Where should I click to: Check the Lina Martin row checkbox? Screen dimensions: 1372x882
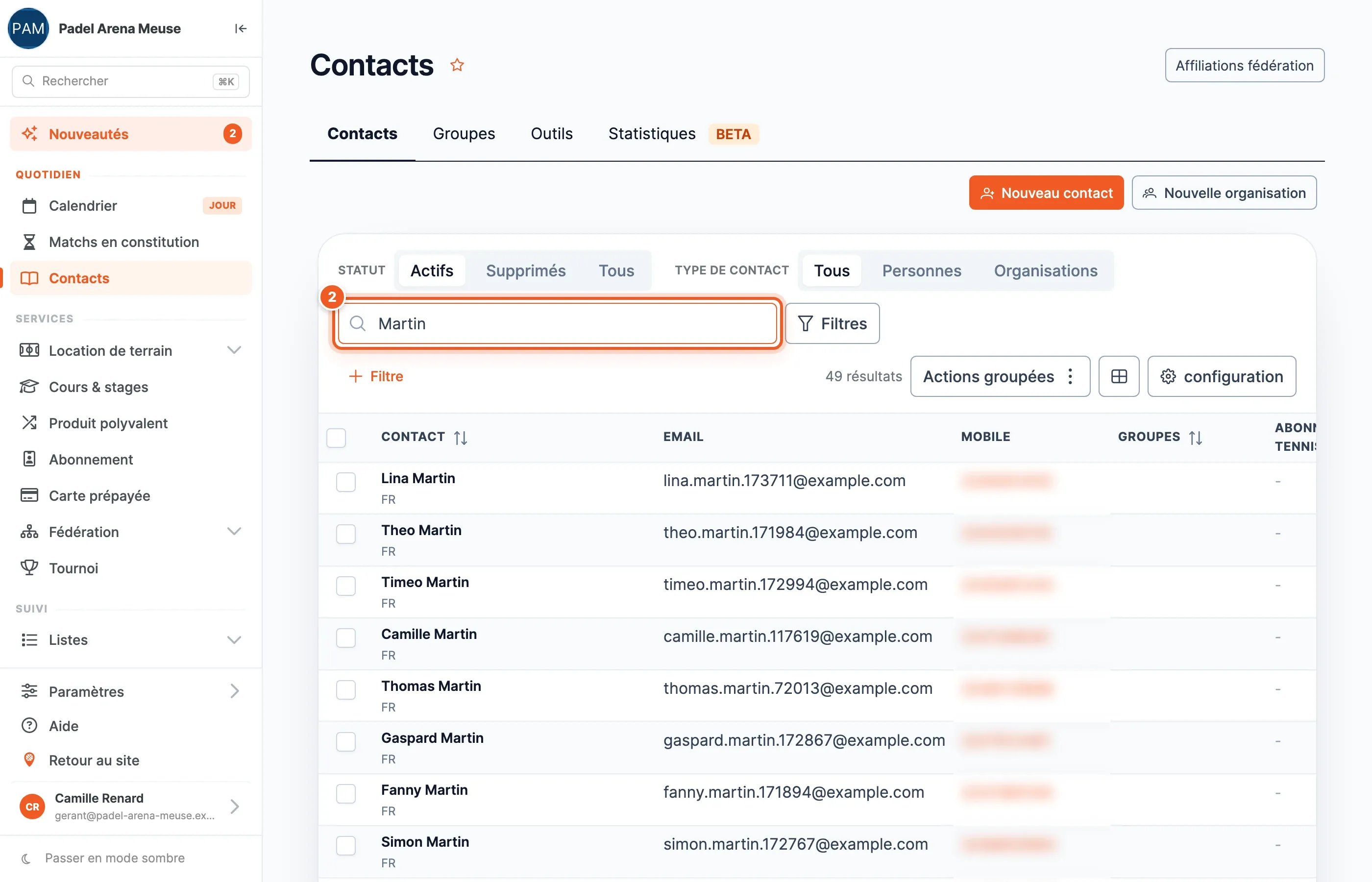click(346, 482)
